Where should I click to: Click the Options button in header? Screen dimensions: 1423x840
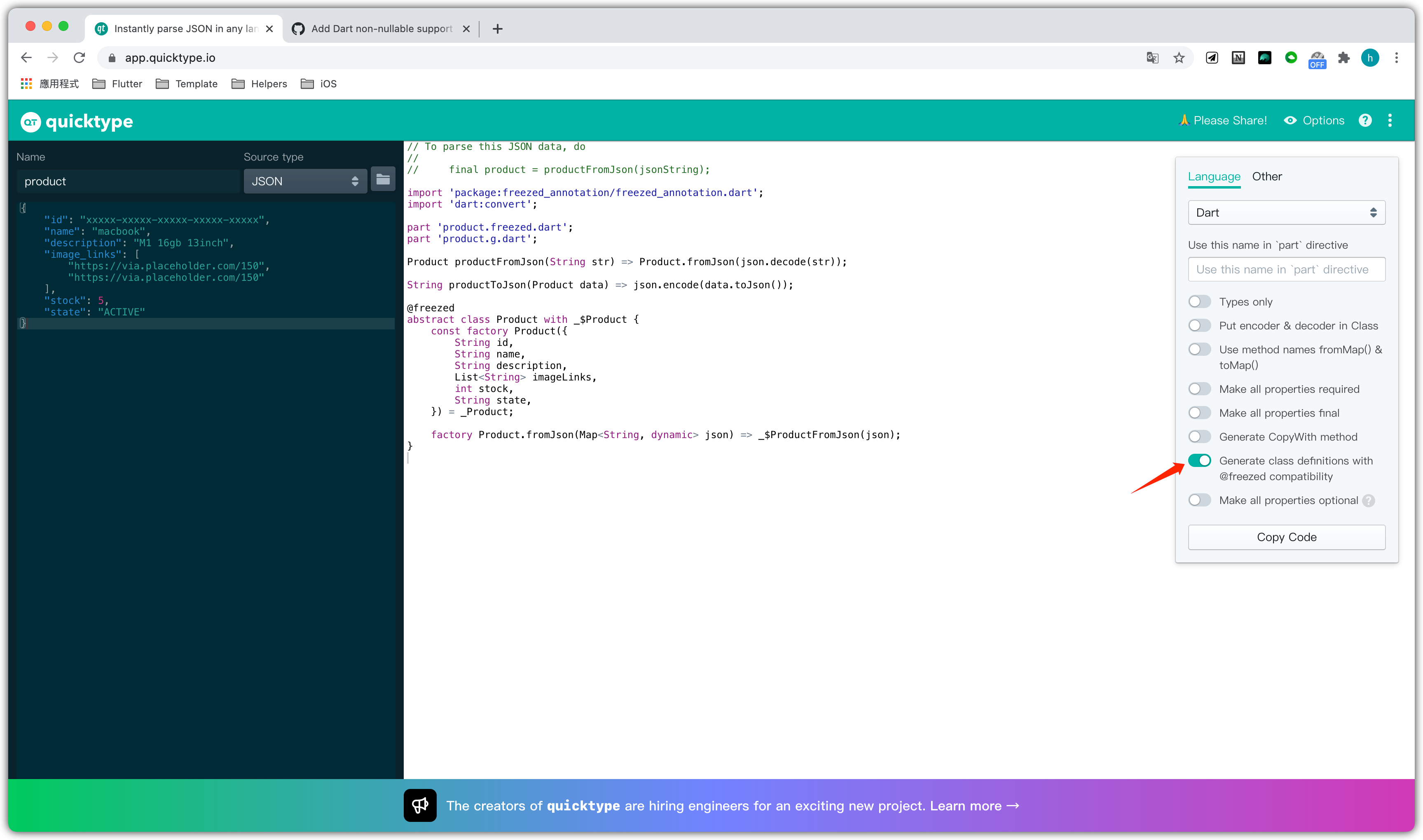[x=1314, y=121]
